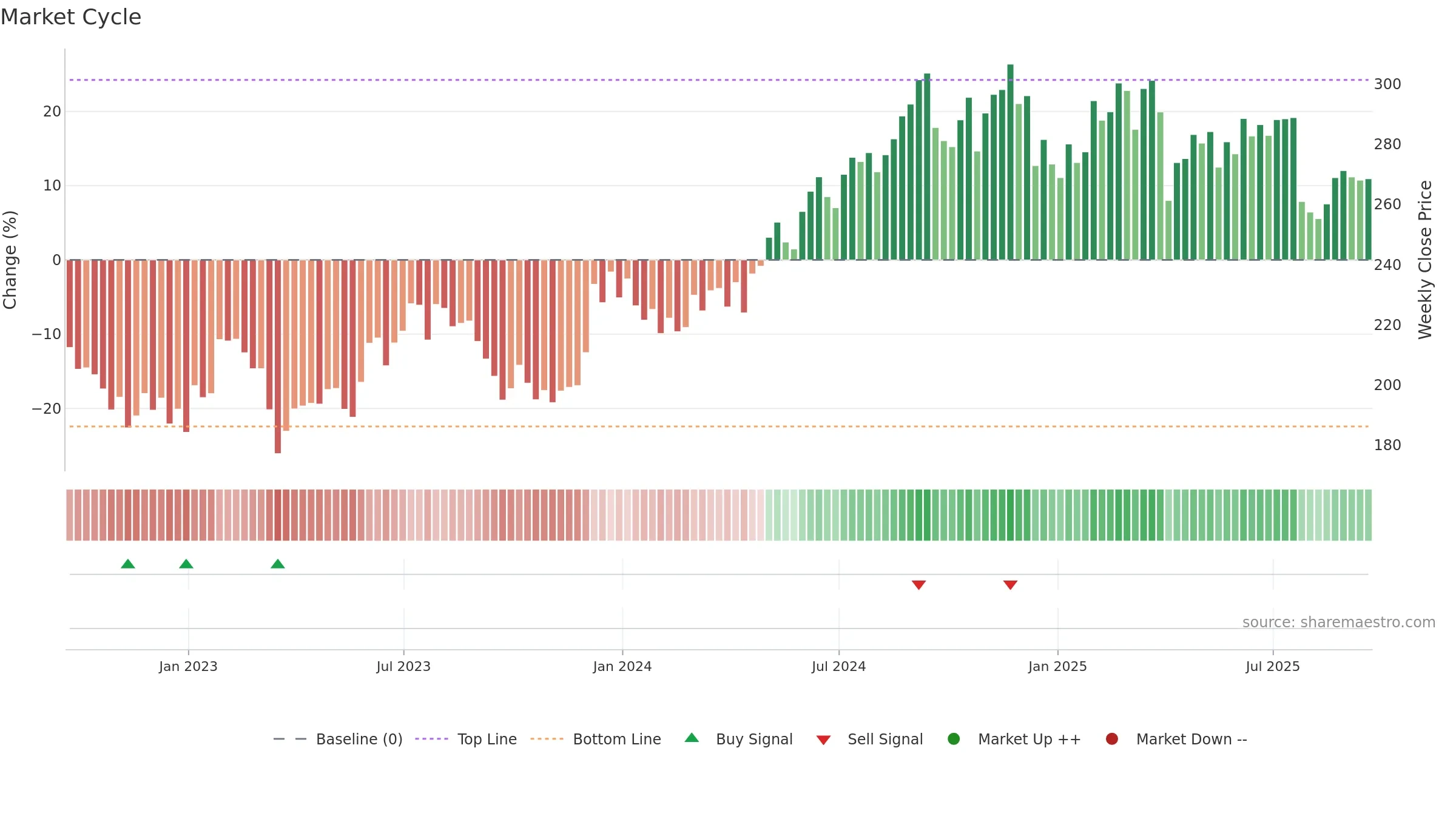
Task: Click the Jul 2023 x-axis label
Action: 403,666
